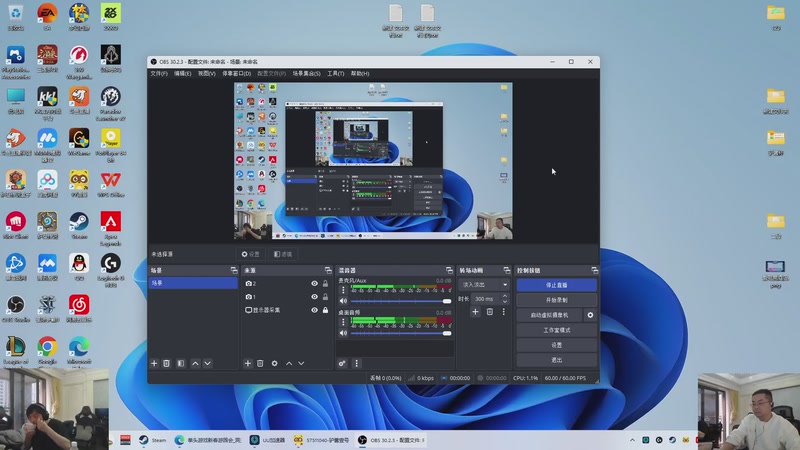Viewport: 800px width, 450px height.
Task: Add a new transition with plus icon
Action: tap(475, 311)
